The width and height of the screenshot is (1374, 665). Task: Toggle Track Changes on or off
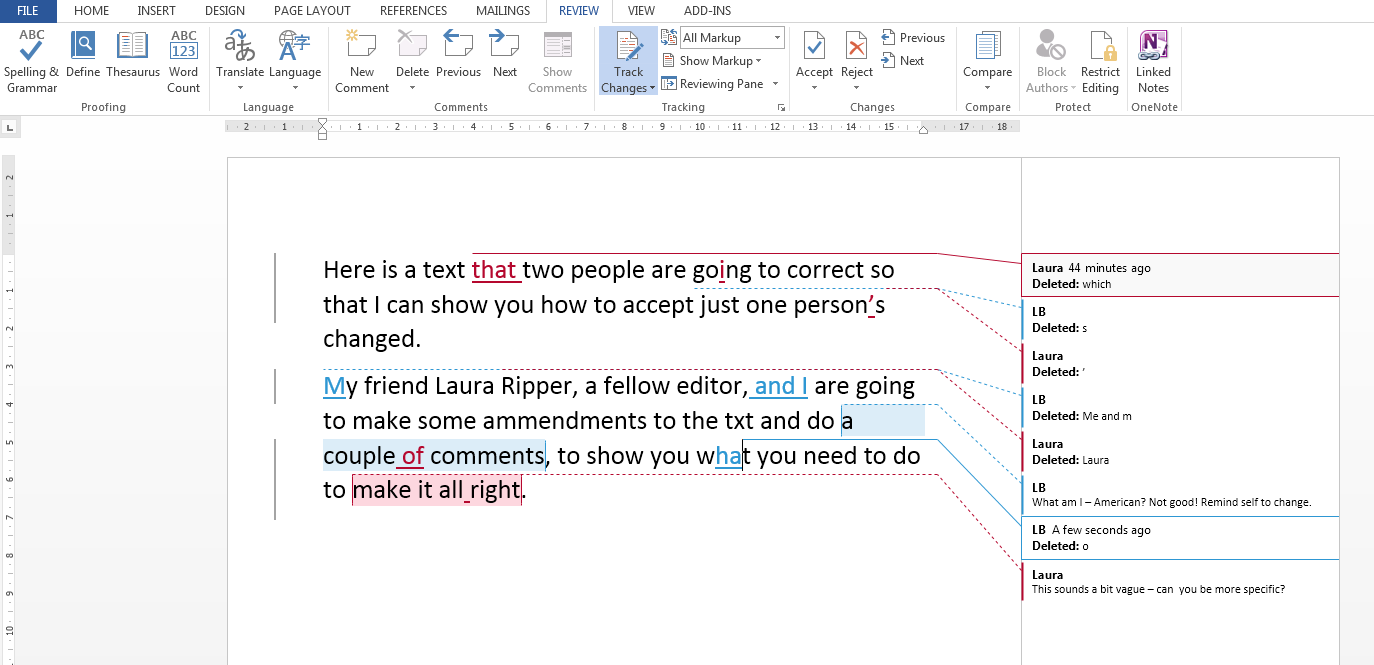click(x=628, y=50)
